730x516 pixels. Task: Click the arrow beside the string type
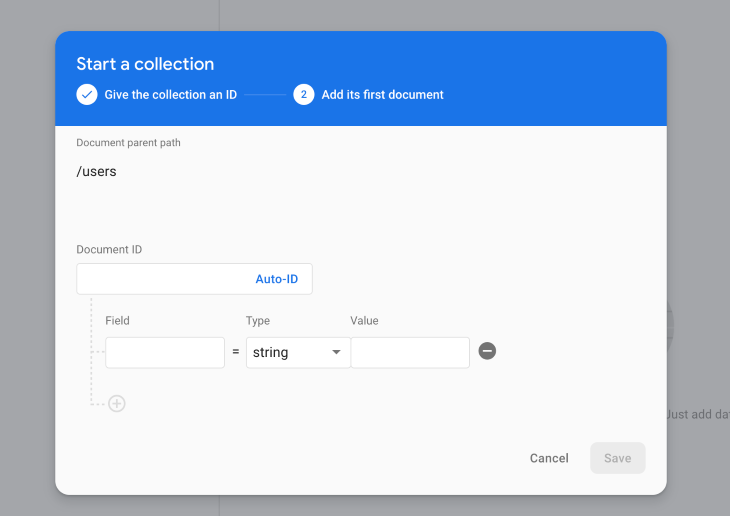click(x=336, y=352)
